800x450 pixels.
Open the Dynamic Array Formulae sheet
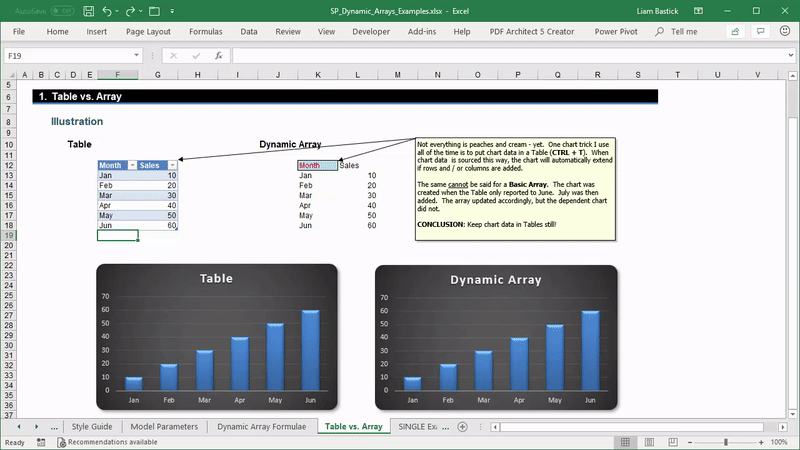[263, 427]
